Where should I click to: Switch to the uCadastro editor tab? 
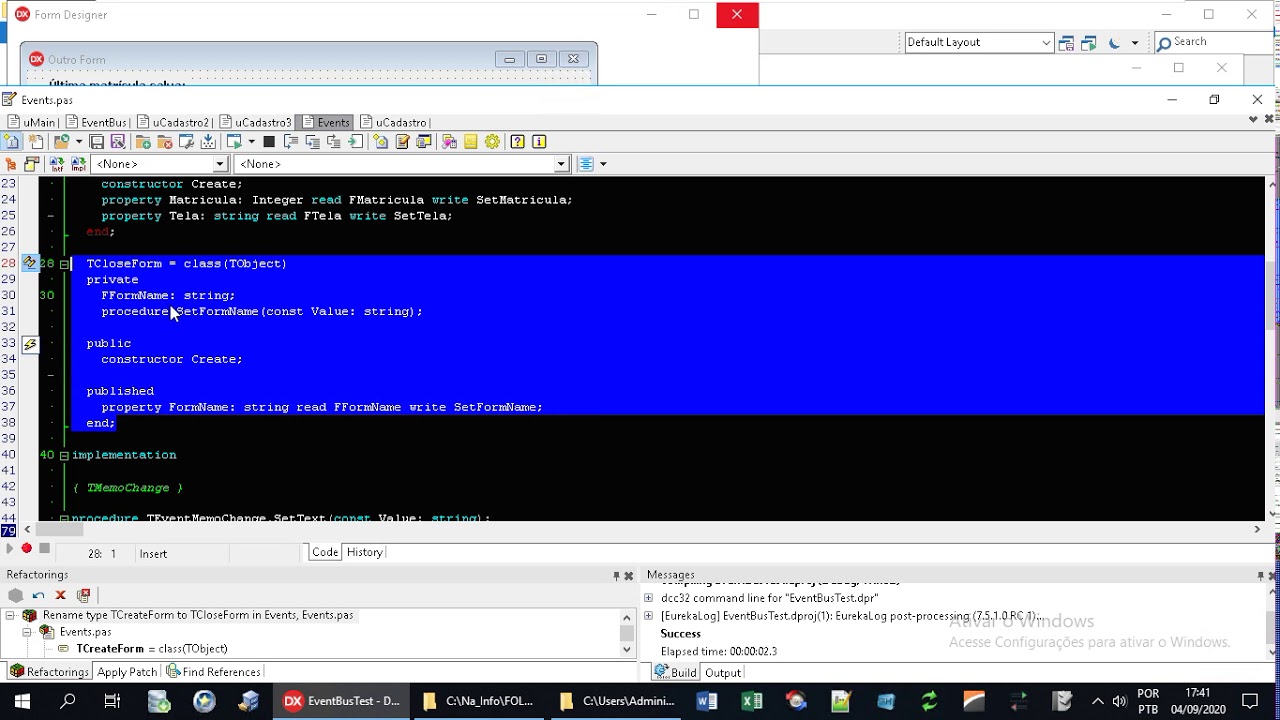(x=394, y=122)
